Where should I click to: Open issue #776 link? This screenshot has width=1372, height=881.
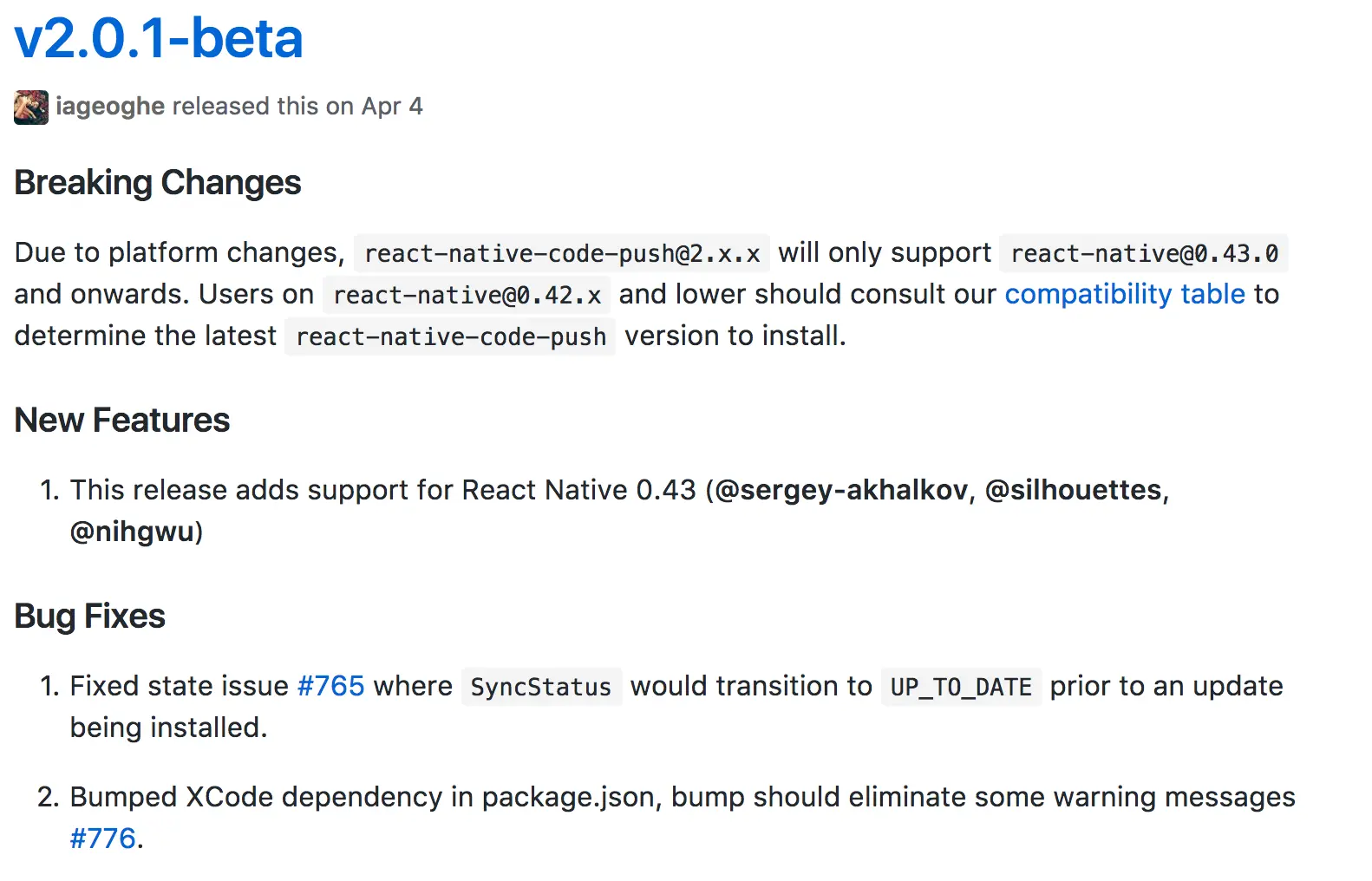pyautogui.click(x=103, y=839)
